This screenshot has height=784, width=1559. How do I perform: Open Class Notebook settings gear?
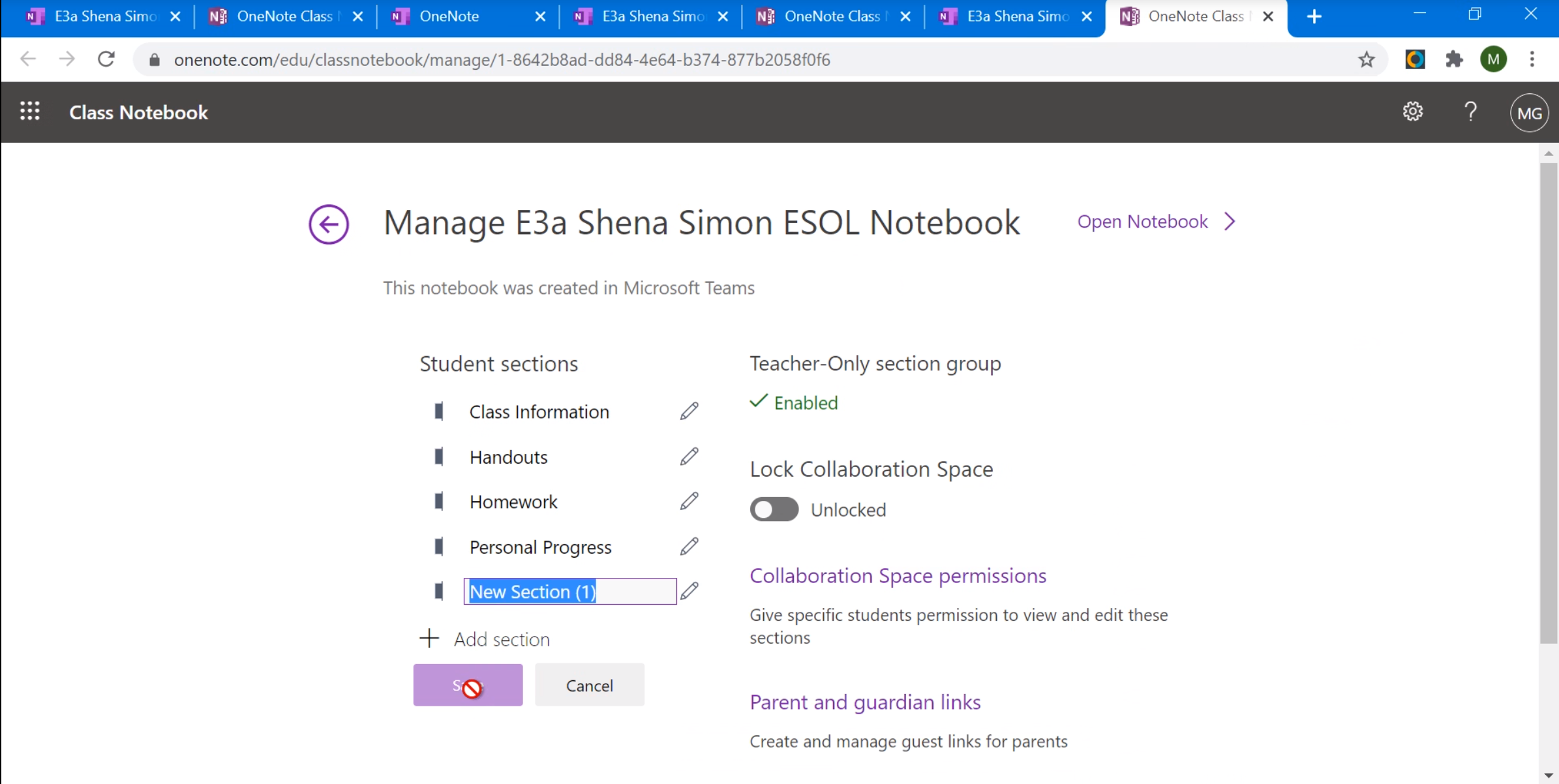click(x=1413, y=112)
